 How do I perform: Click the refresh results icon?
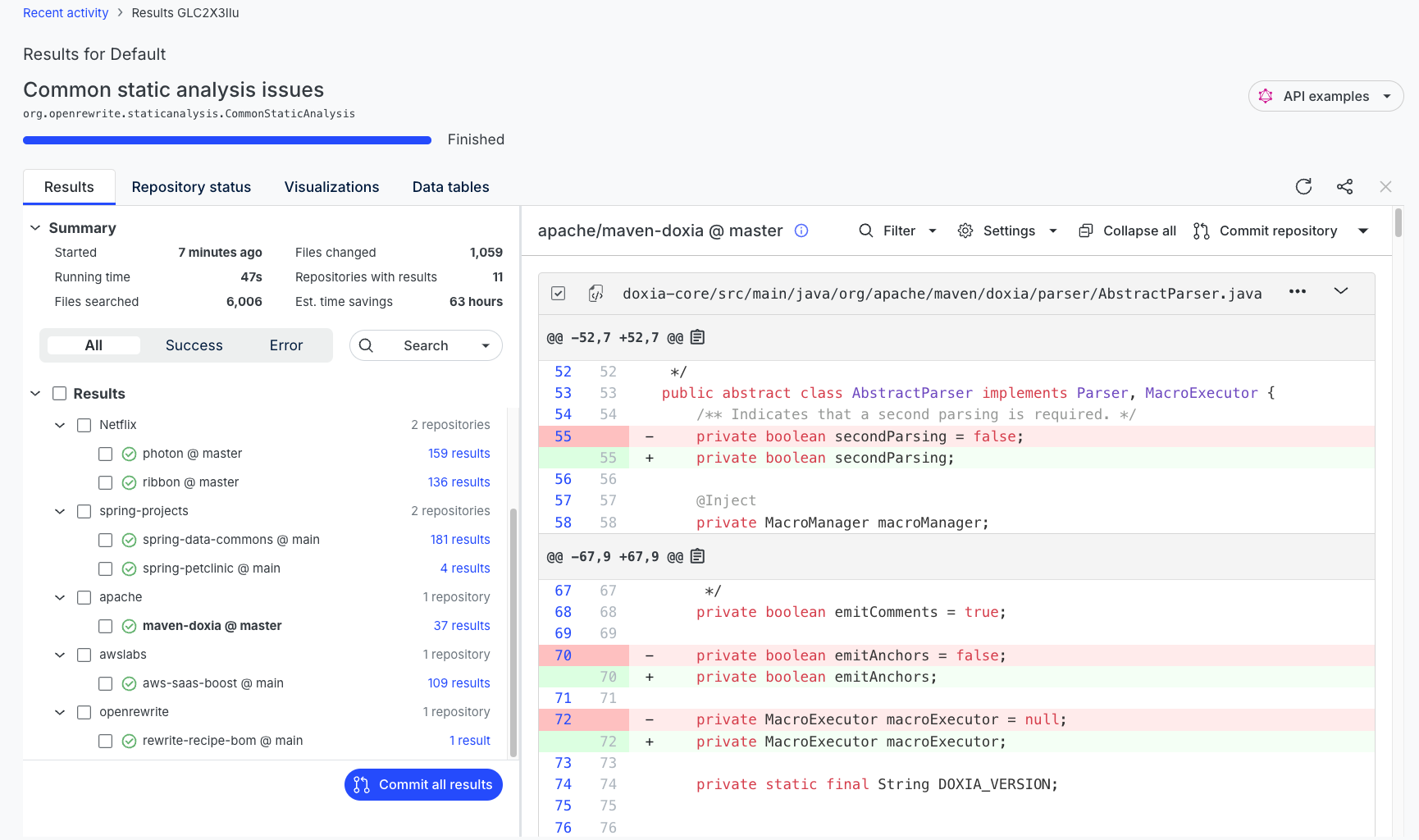(1303, 186)
